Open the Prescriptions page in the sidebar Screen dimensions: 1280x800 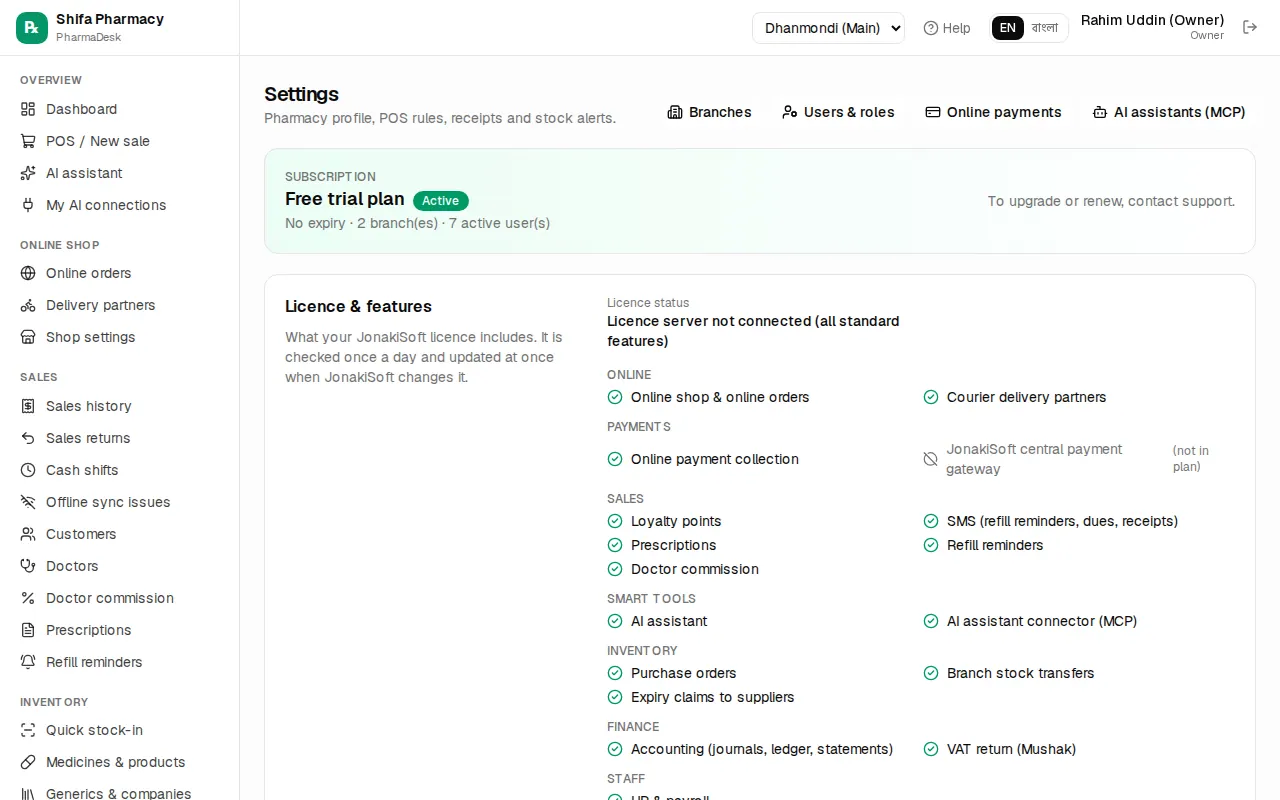pos(88,630)
